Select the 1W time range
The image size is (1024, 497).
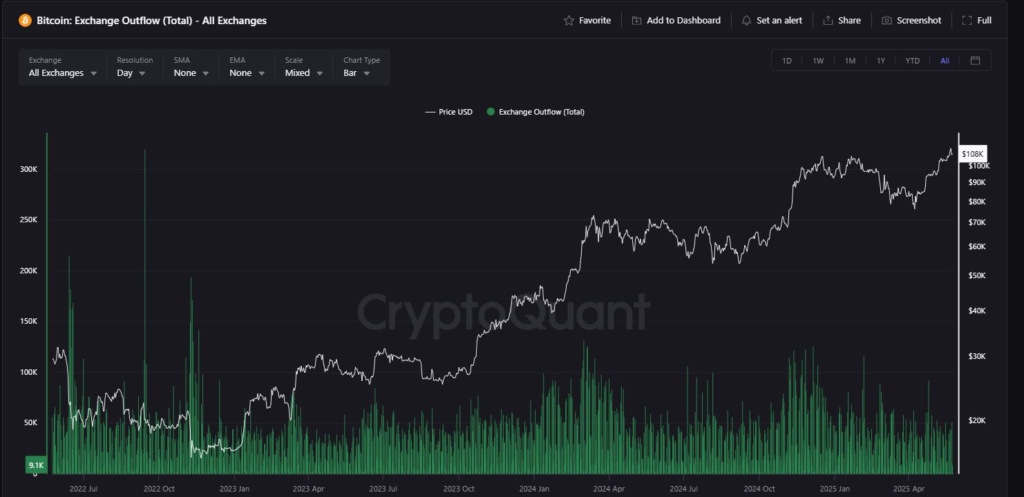click(818, 61)
